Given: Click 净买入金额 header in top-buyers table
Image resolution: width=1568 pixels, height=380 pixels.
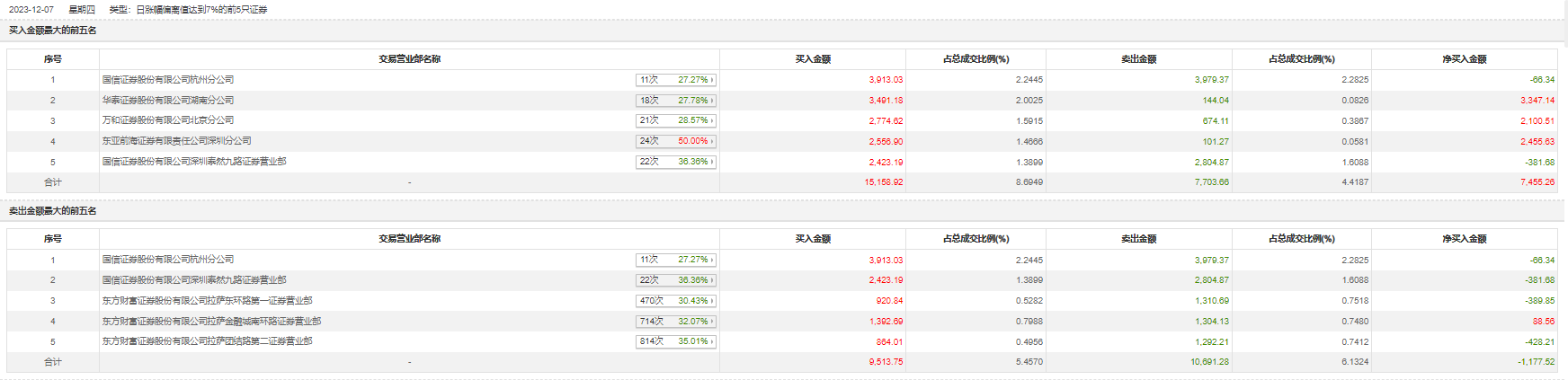Looking at the screenshot, I should [1465, 59].
